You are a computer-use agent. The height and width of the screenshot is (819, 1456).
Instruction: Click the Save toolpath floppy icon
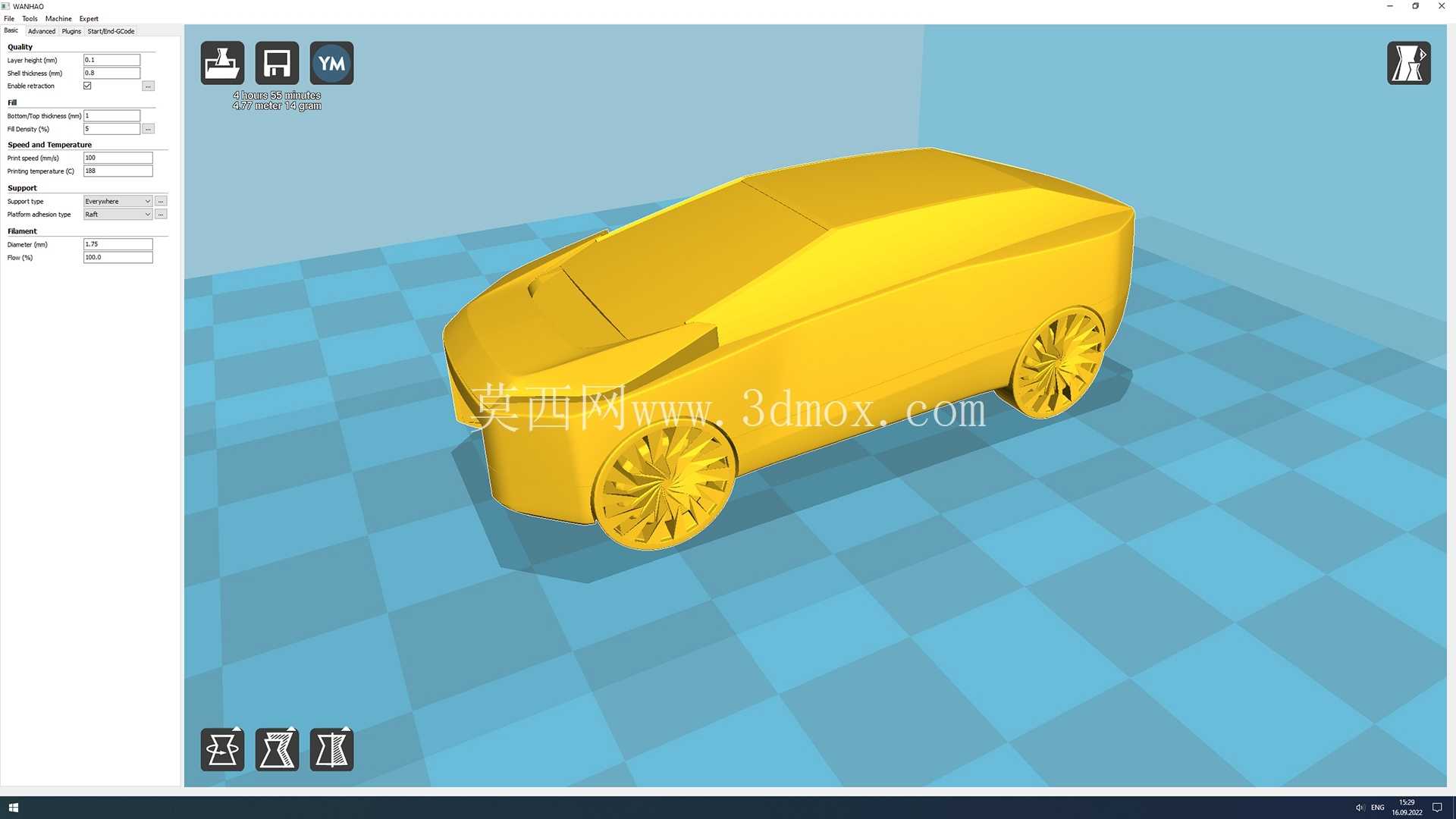pos(277,63)
